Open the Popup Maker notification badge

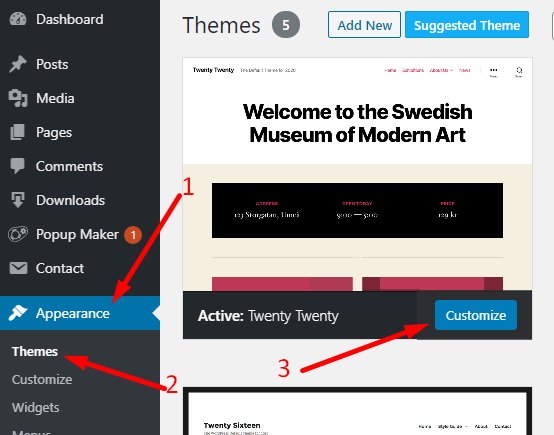(133, 235)
